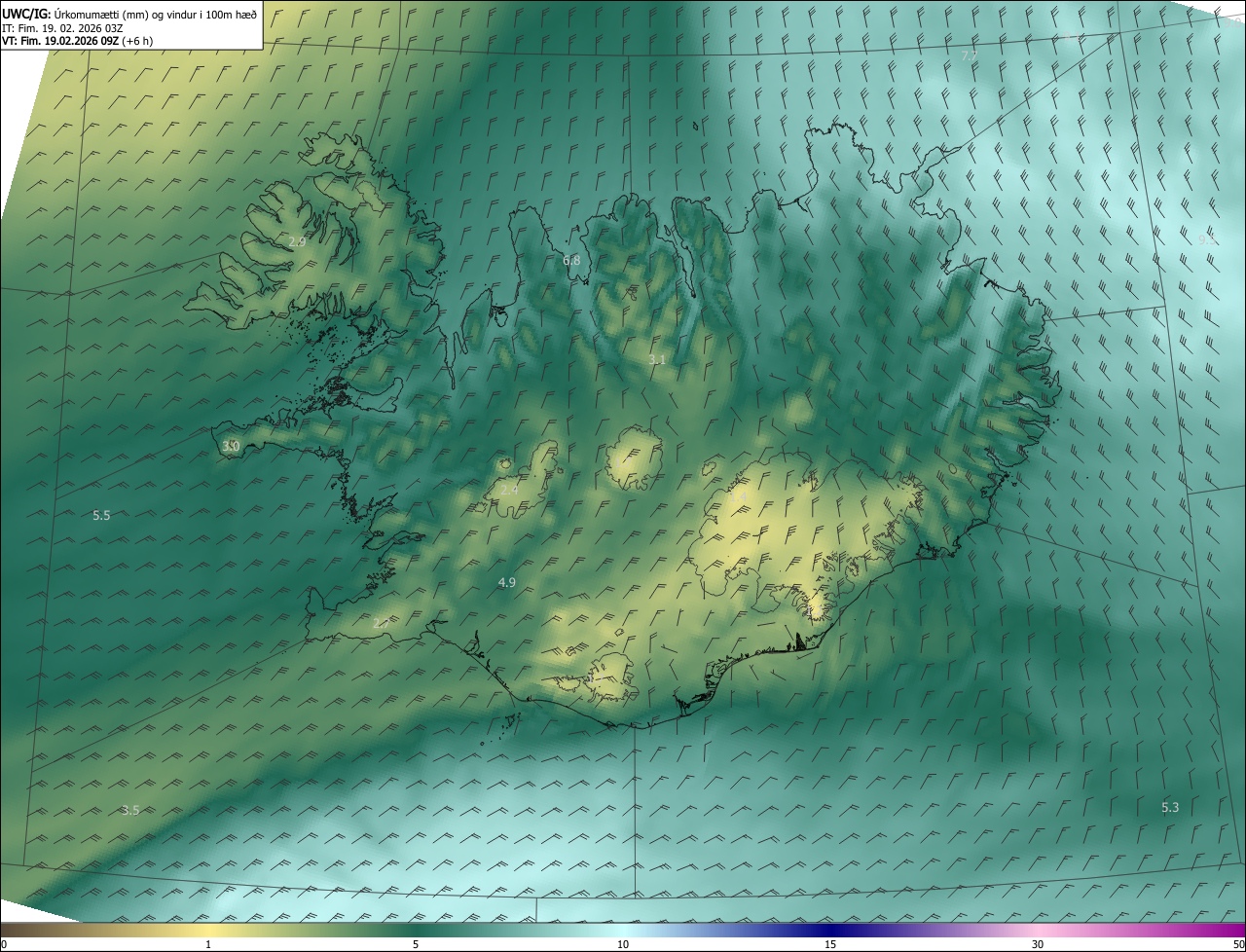Click the '30' tick label on the color scale
The height and width of the screenshot is (952, 1246).
[1038, 944]
